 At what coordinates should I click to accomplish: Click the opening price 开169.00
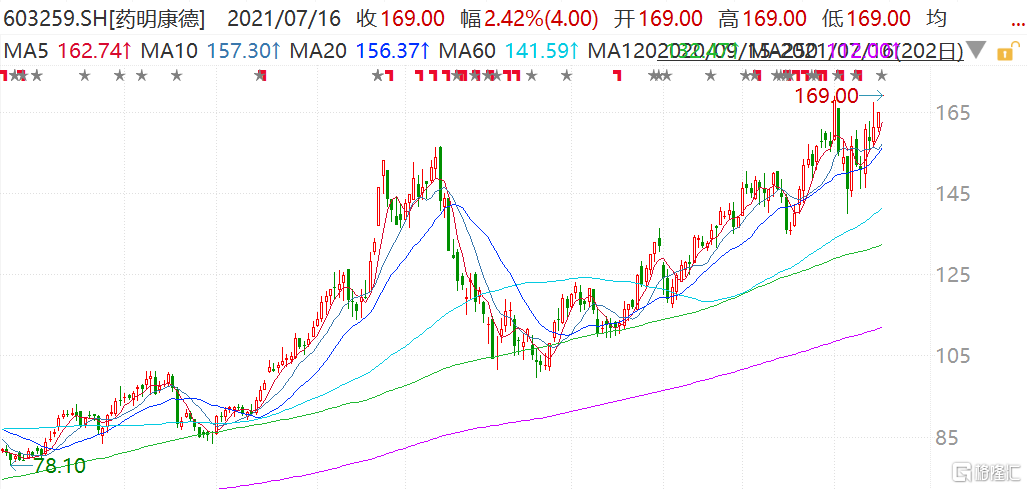[660, 19]
